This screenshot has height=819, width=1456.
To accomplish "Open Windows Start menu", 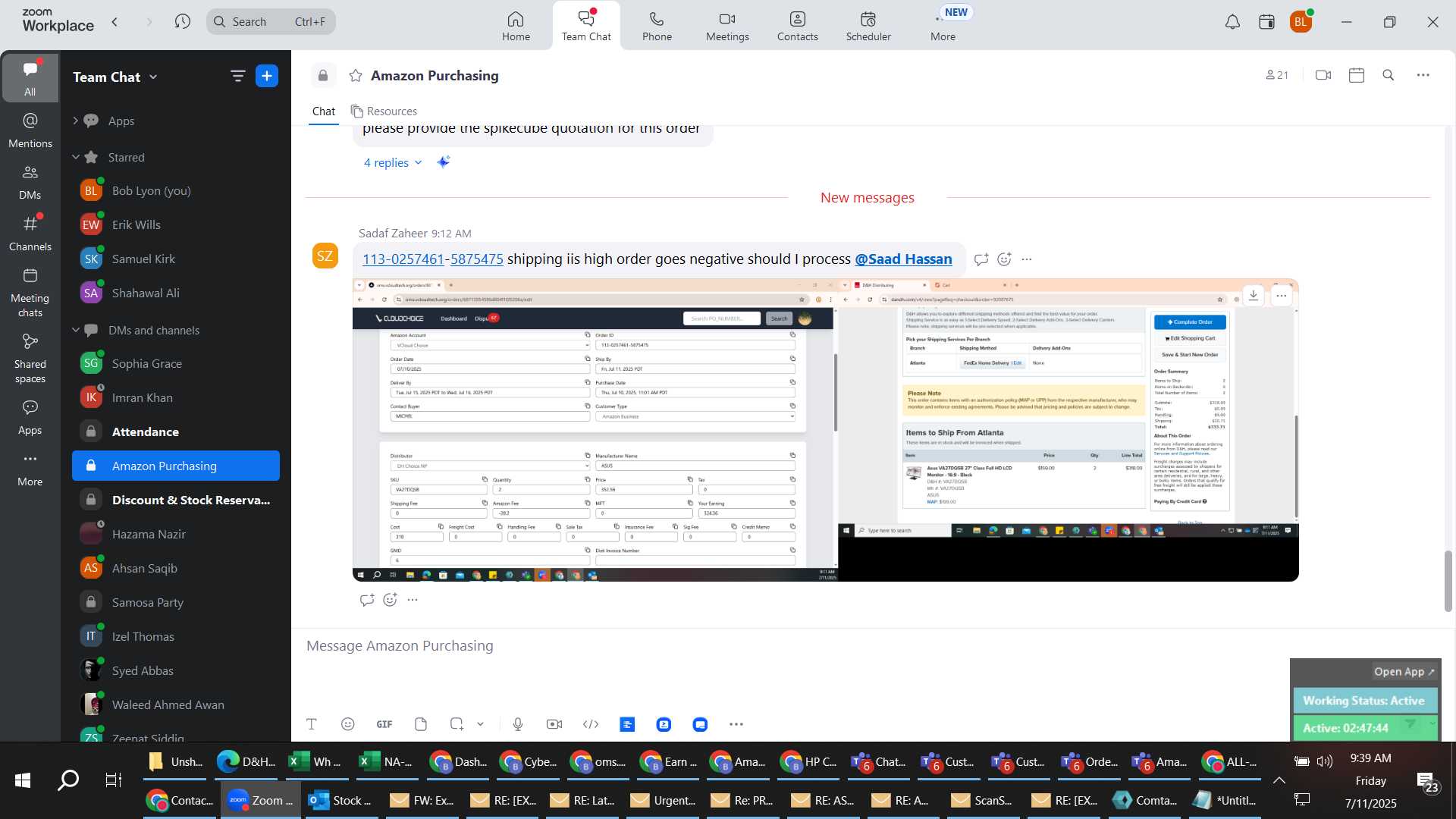I will (x=23, y=780).
